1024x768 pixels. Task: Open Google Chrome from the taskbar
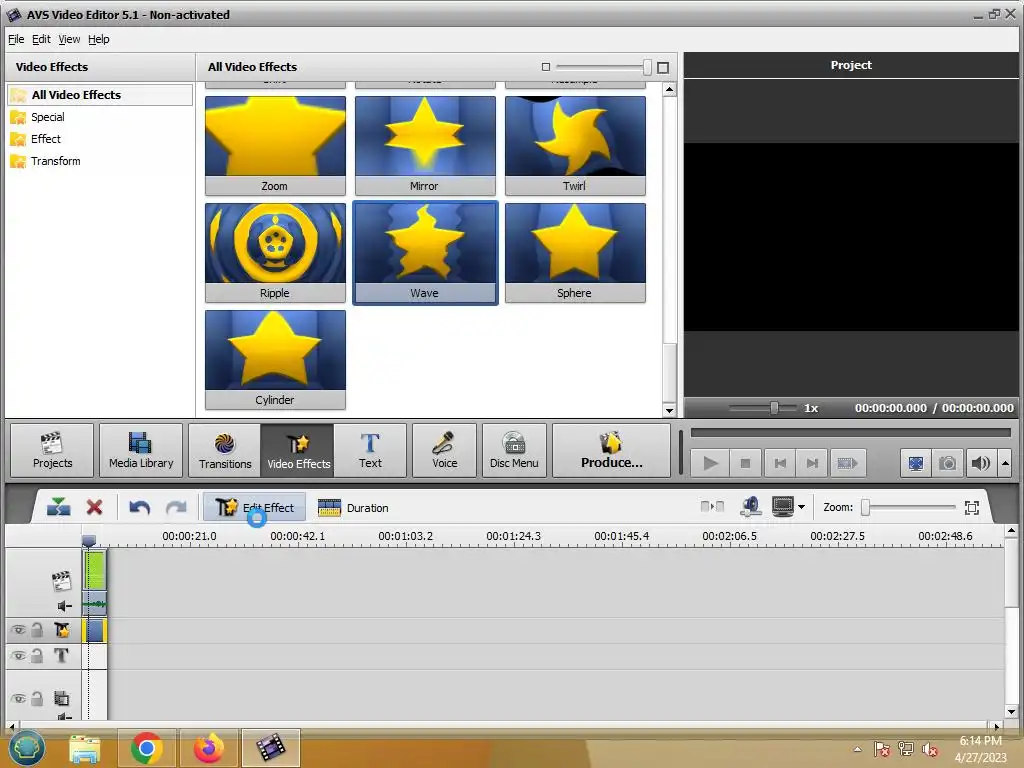146,748
